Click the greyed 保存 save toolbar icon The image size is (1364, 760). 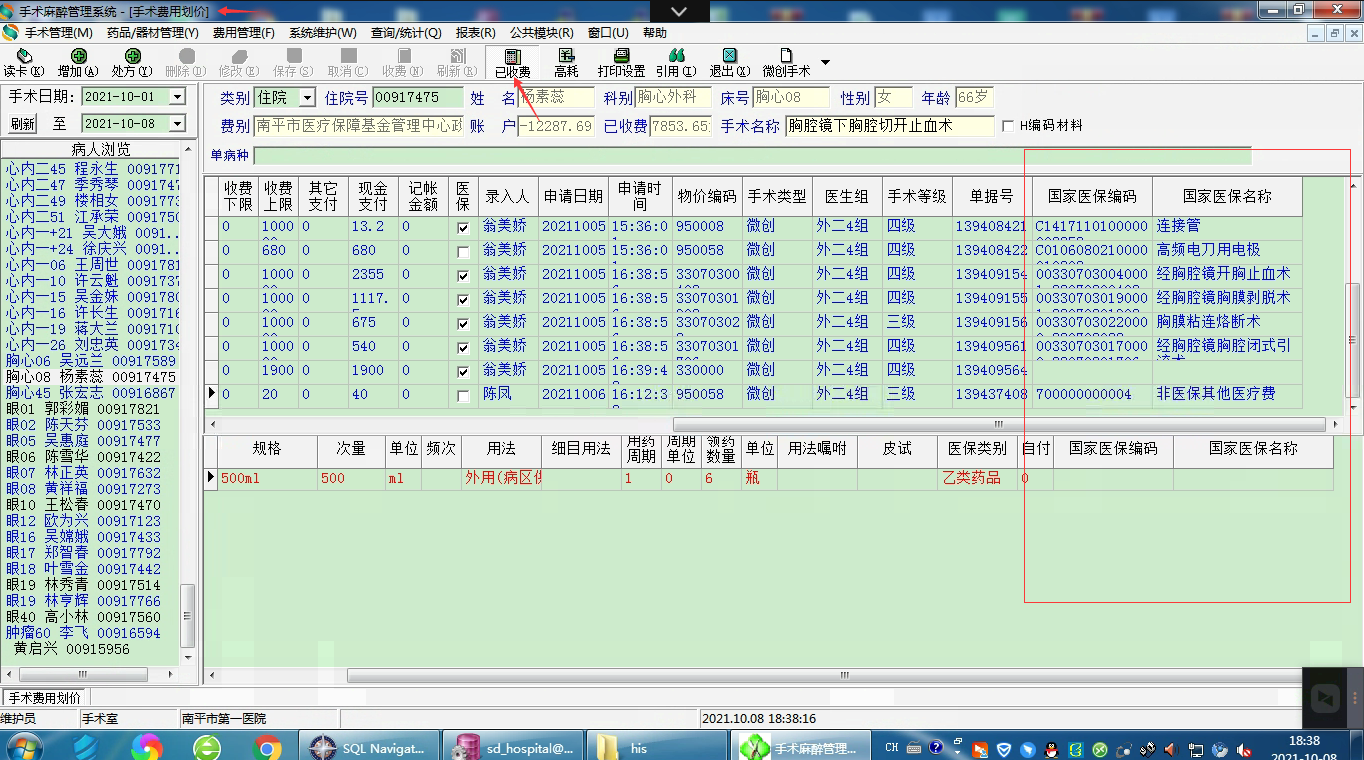[294, 63]
